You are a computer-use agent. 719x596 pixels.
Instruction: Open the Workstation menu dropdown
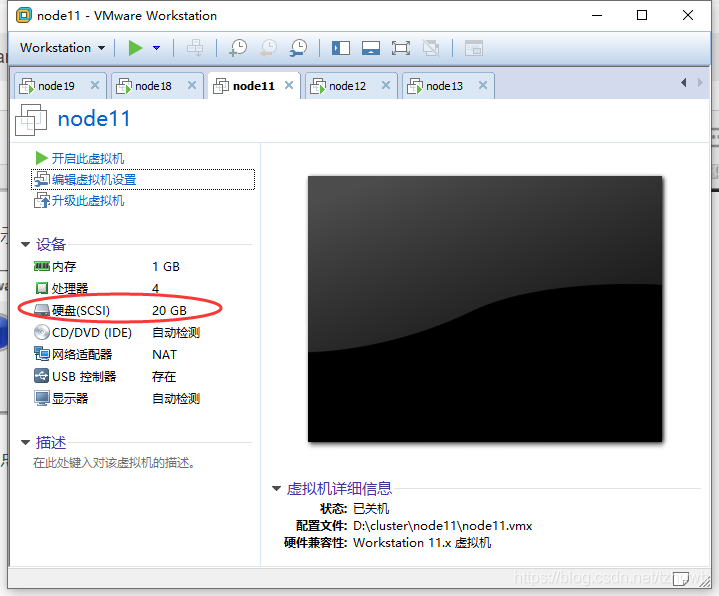pos(62,48)
